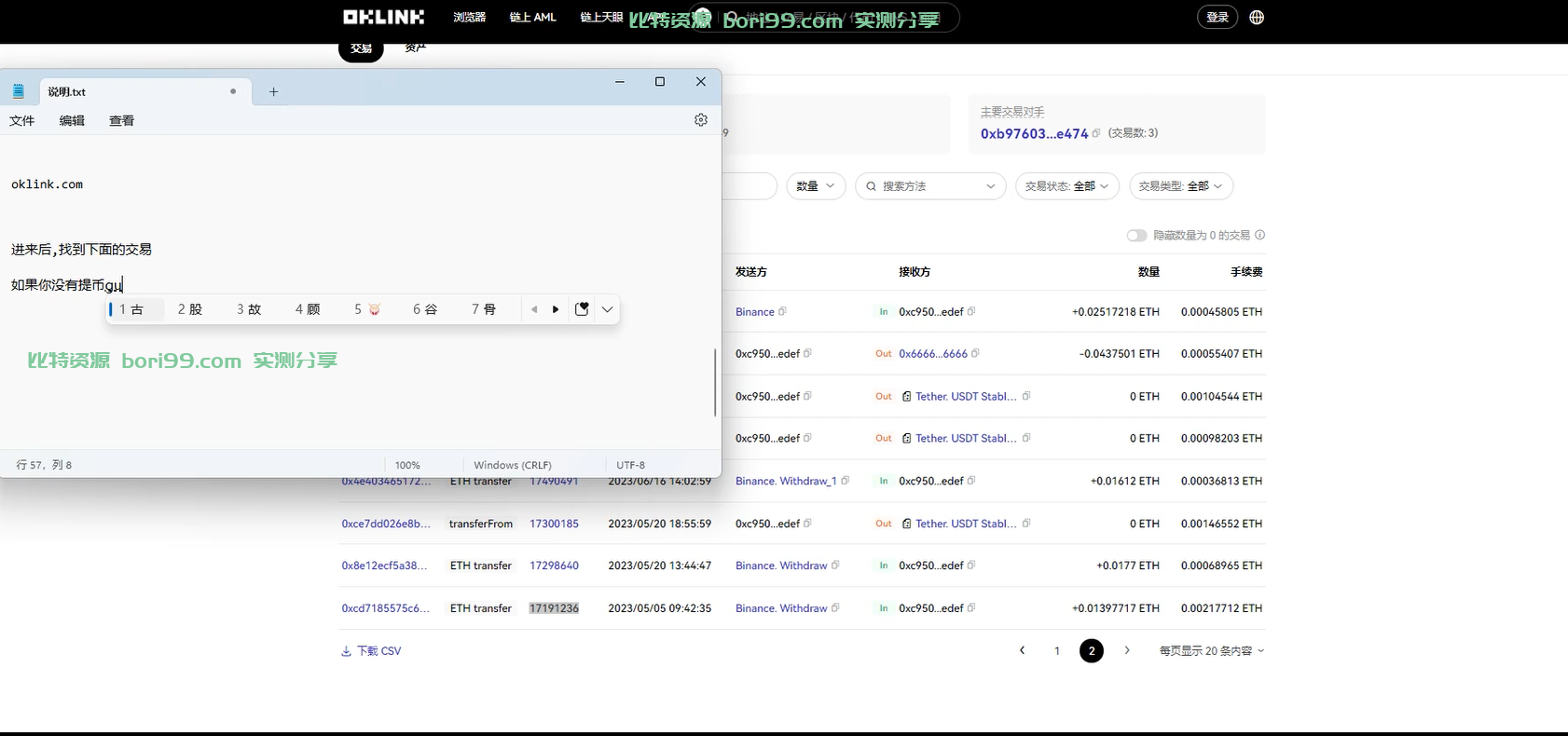Viewport: 1568px width, 736px height.
Task: Copy Binance. Withdraw_1 address icon
Action: coord(845,481)
